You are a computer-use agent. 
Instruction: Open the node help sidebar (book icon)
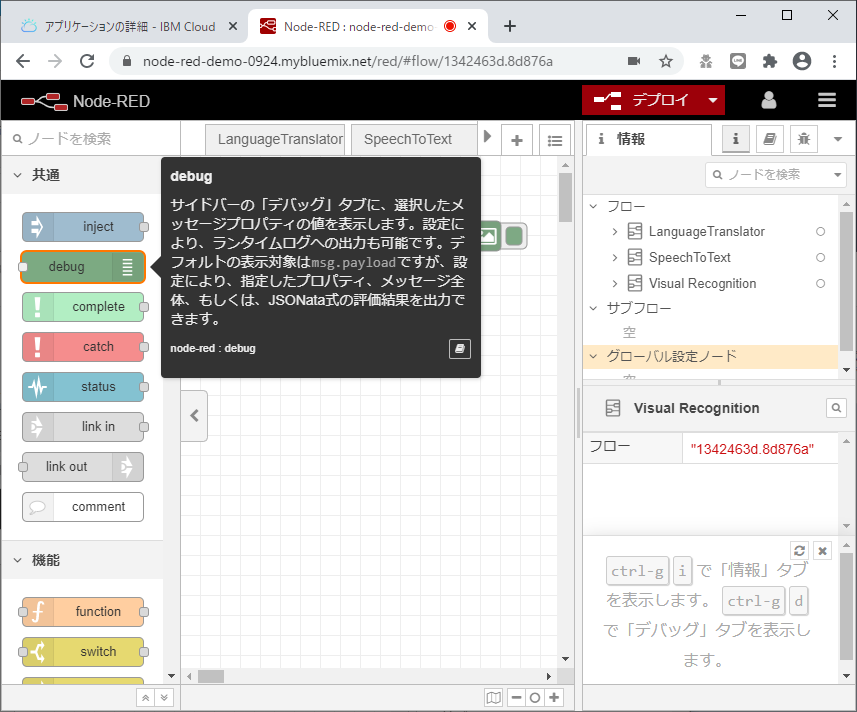[769, 139]
